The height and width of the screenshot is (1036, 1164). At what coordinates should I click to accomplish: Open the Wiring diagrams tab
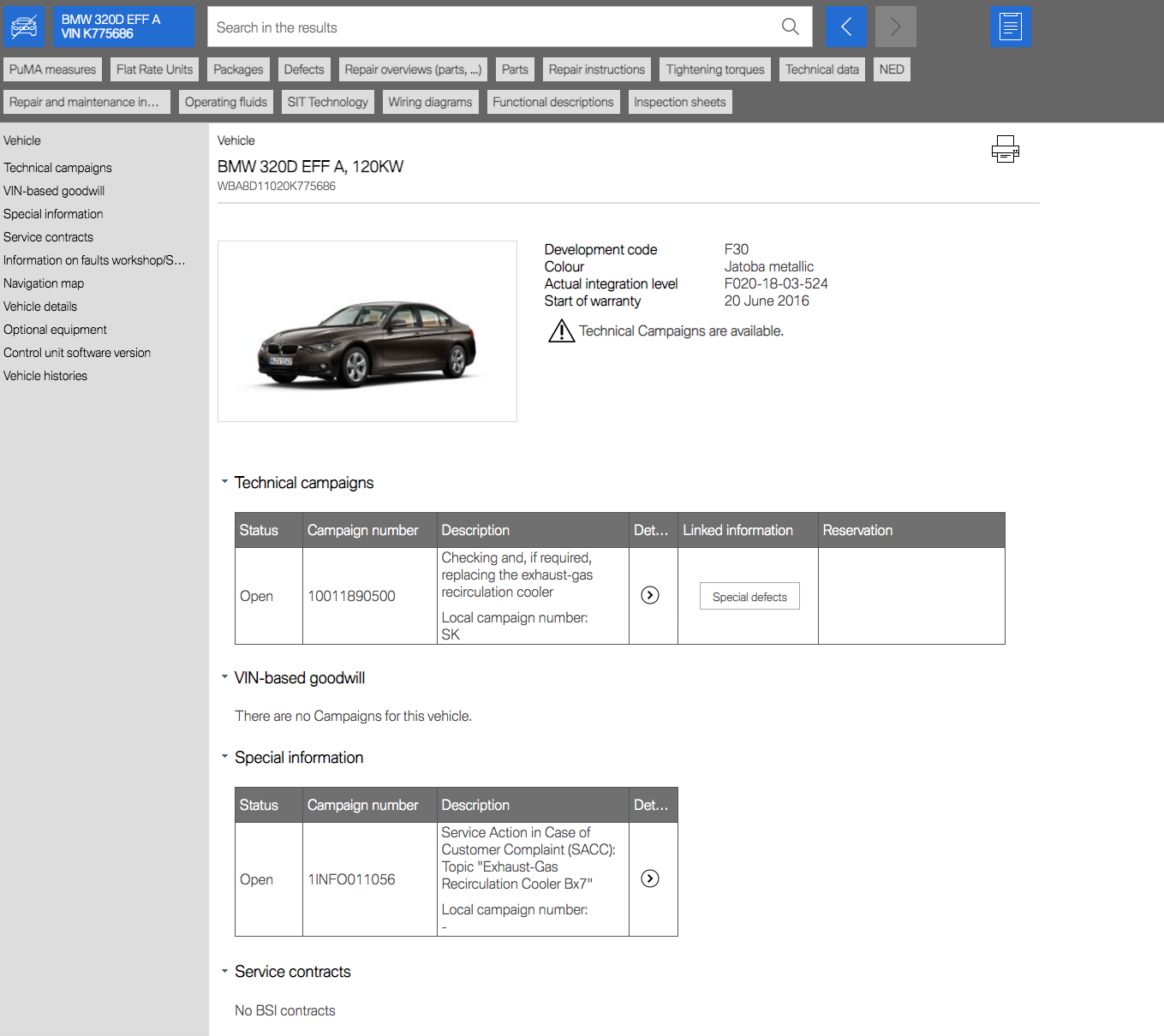430,102
